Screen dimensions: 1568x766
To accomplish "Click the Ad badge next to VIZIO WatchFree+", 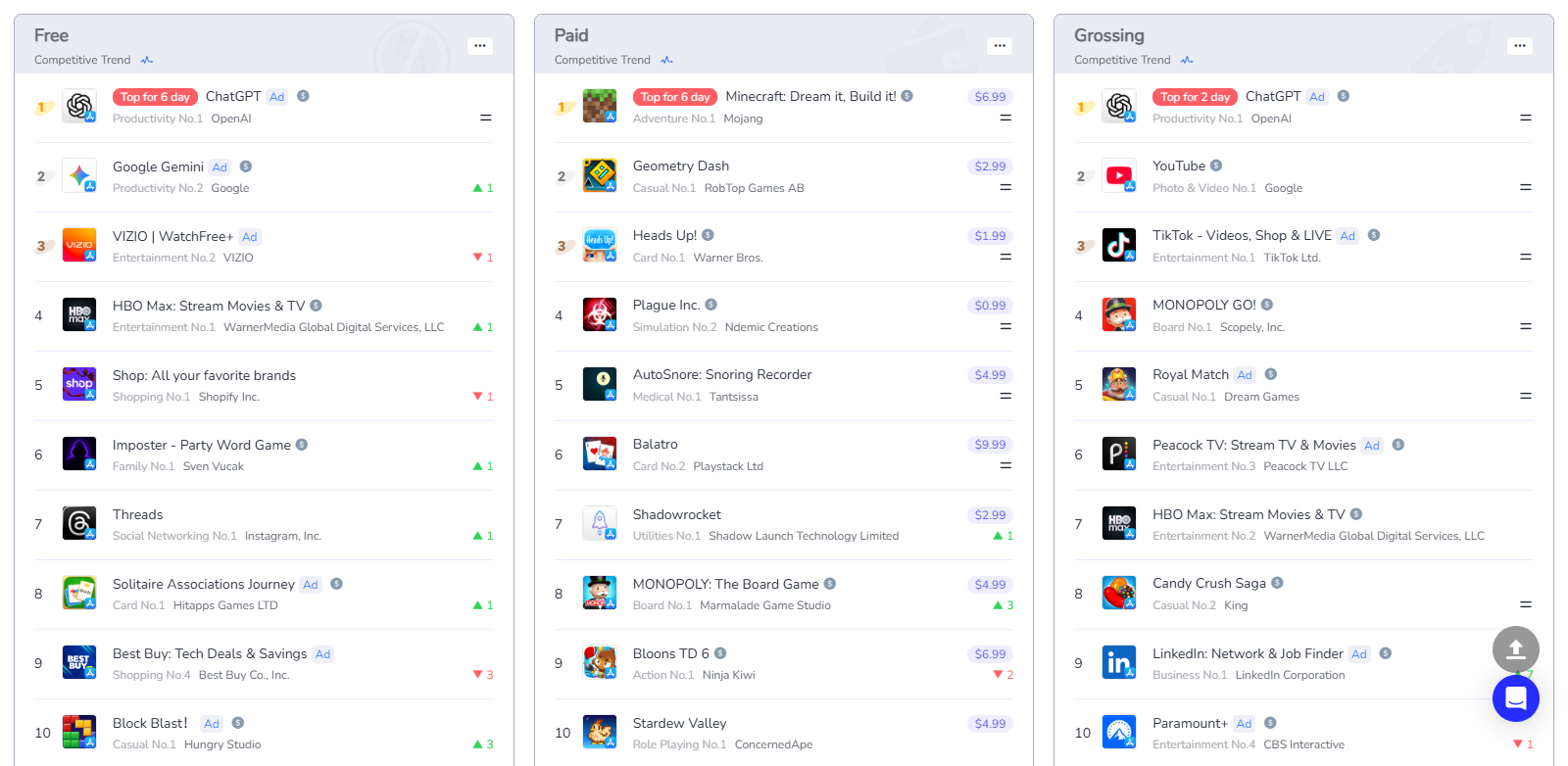I will [250, 237].
